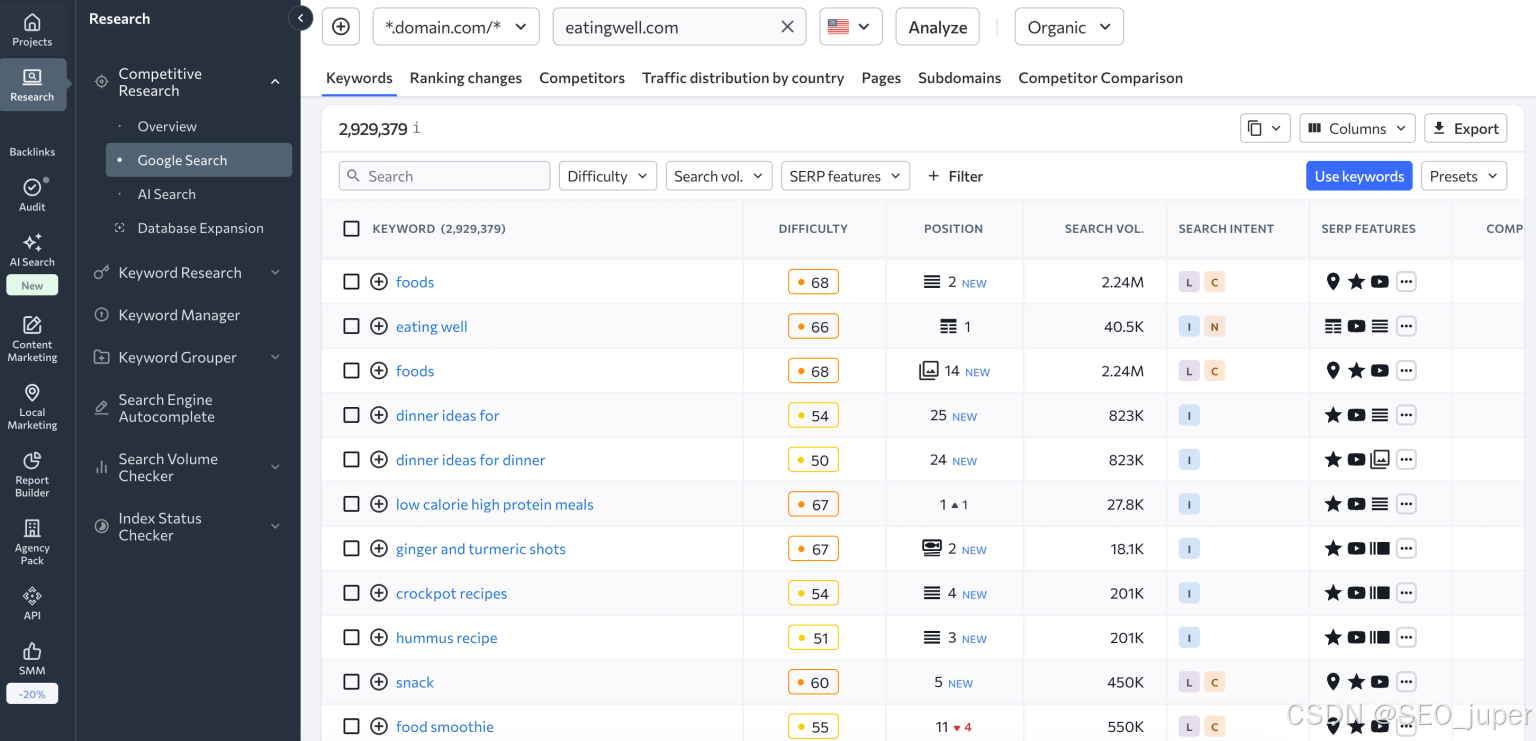Open Projects in the left sidebar

[x=32, y=29]
